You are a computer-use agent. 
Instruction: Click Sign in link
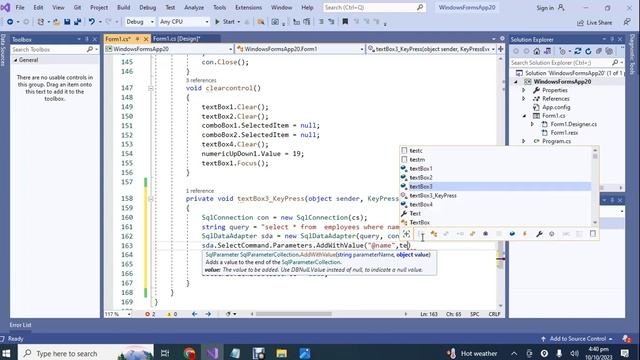pos(545,8)
